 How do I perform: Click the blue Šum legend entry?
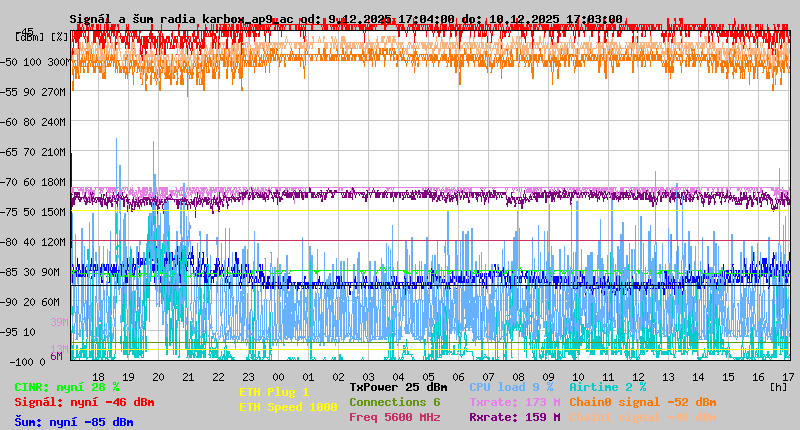click(x=74, y=422)
